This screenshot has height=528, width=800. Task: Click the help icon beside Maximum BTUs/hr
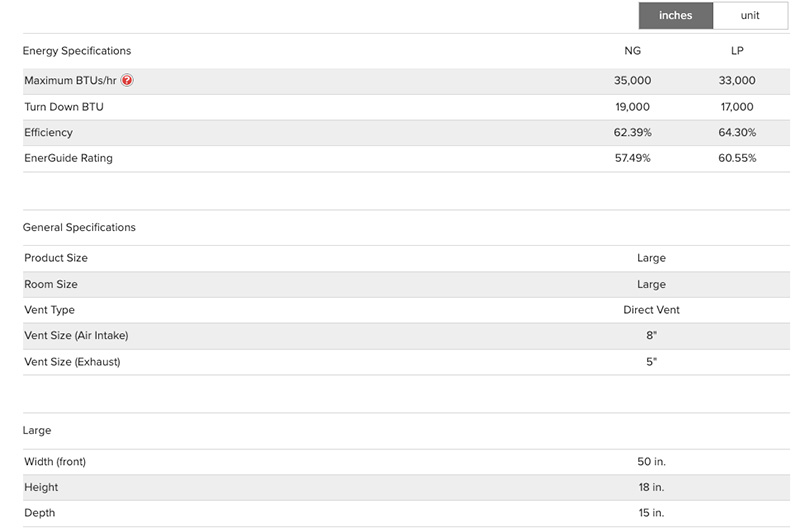pos(127,81)
